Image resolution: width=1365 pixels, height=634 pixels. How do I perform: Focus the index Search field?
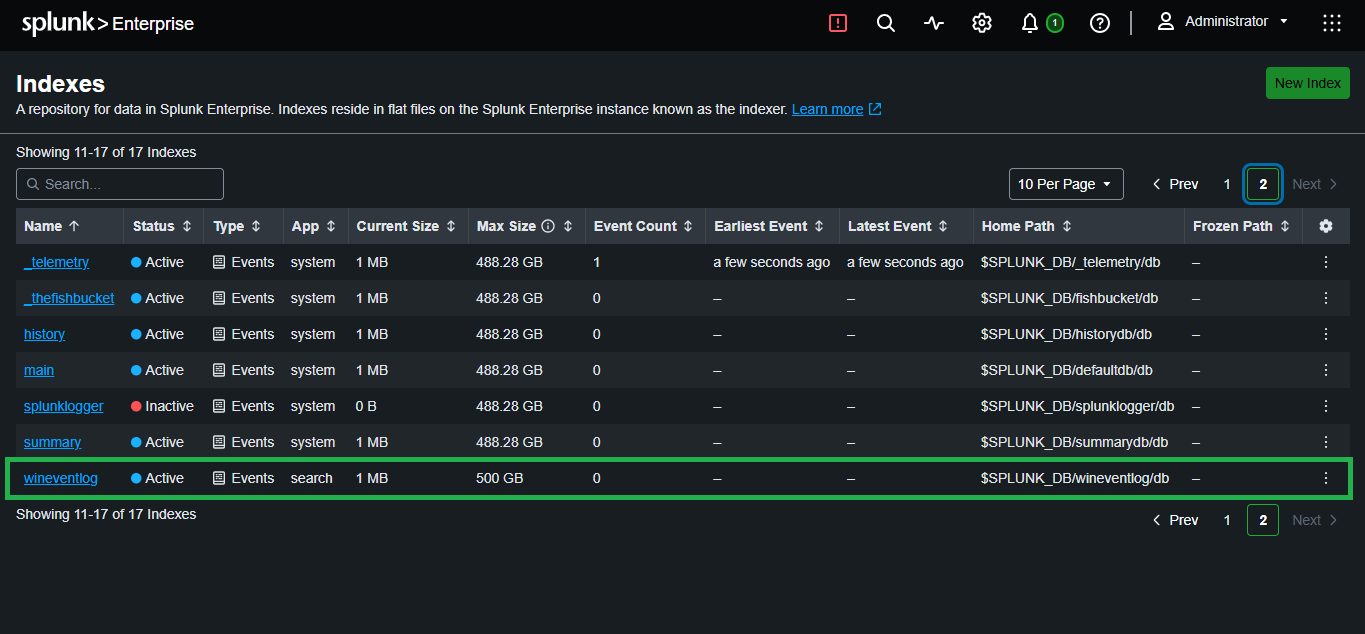point(120,184)
